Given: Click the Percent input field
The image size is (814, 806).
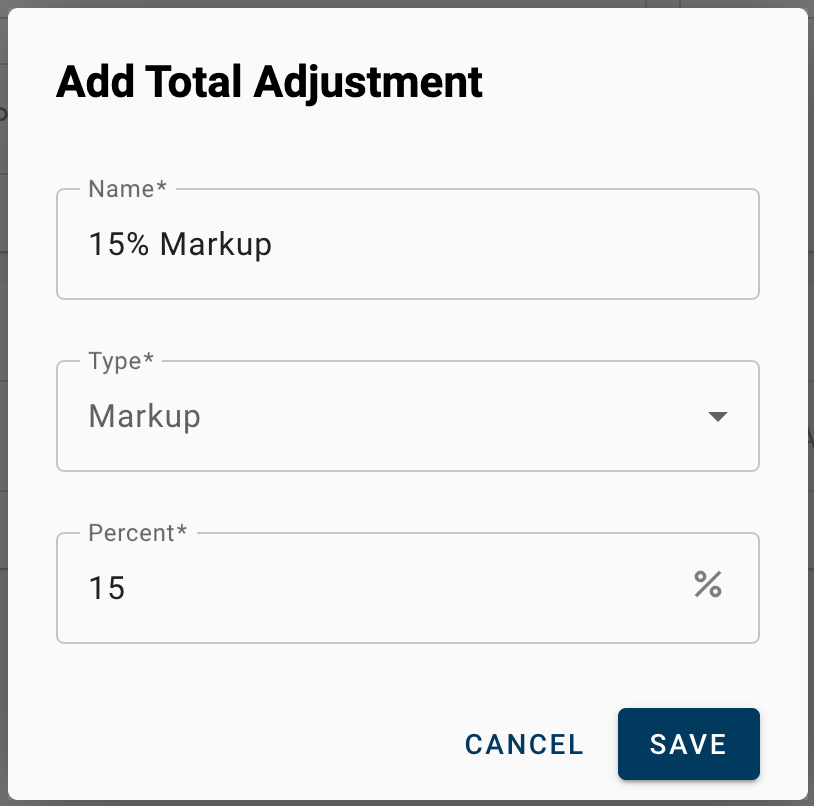Looking at the screenshot, I should (408, 588).
